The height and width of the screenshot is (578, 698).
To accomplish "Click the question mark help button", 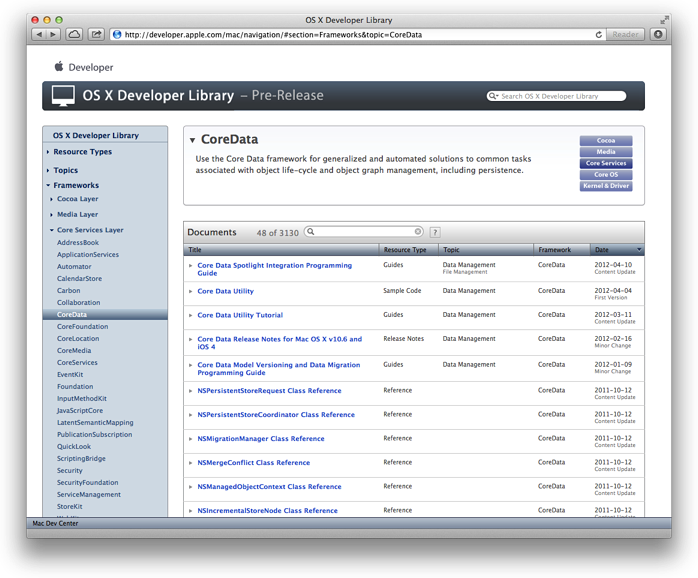I will click(x=435, y=232).
